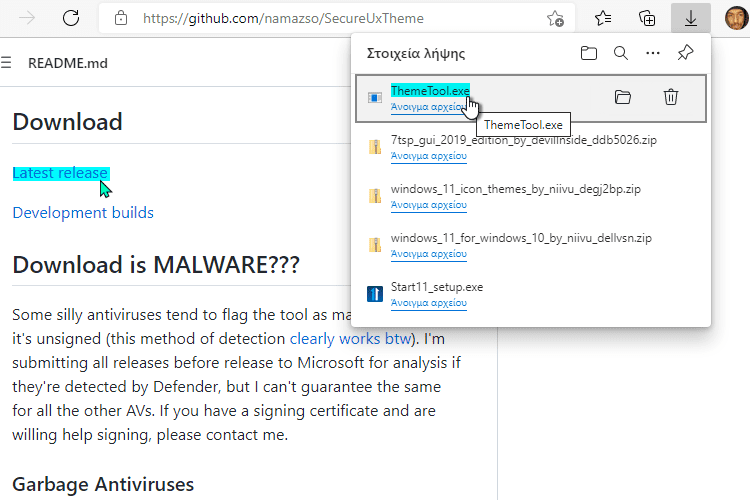Show ThemeTool.exe in folder

click(623, 97)
